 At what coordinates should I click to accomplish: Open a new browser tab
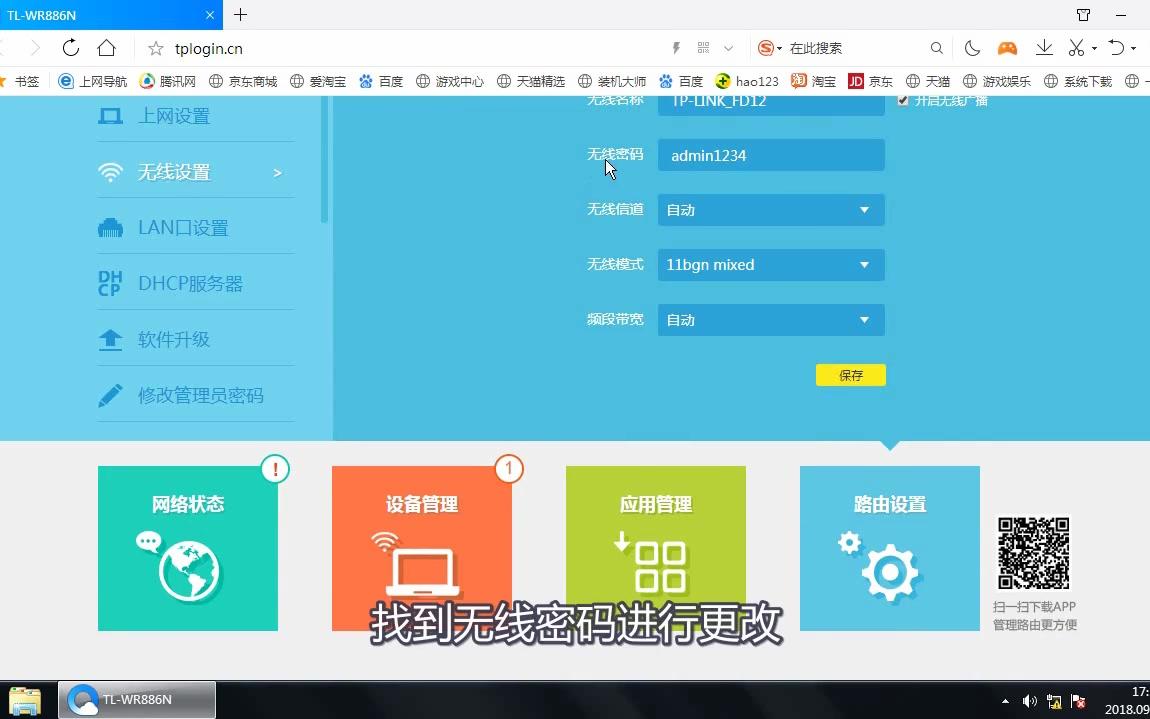click(240, 15)
